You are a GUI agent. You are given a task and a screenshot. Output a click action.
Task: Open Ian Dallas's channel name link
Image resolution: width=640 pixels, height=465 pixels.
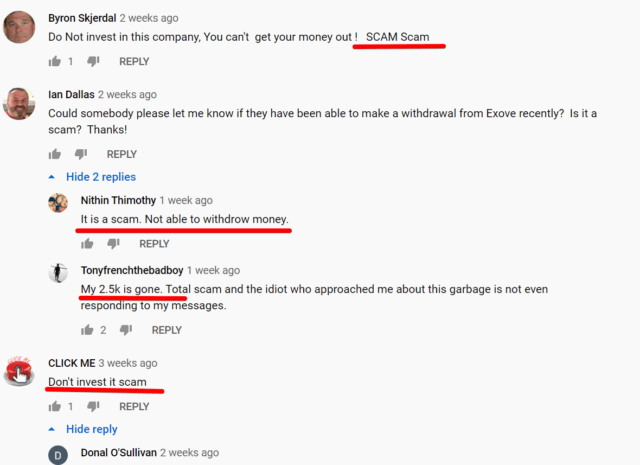[71, 95]
